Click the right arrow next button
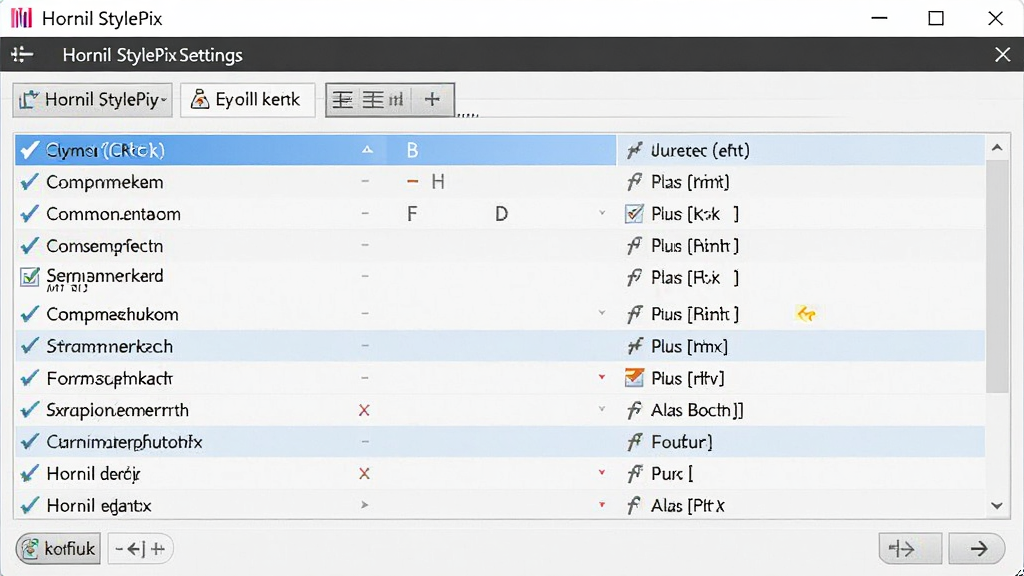 [977, 549]
